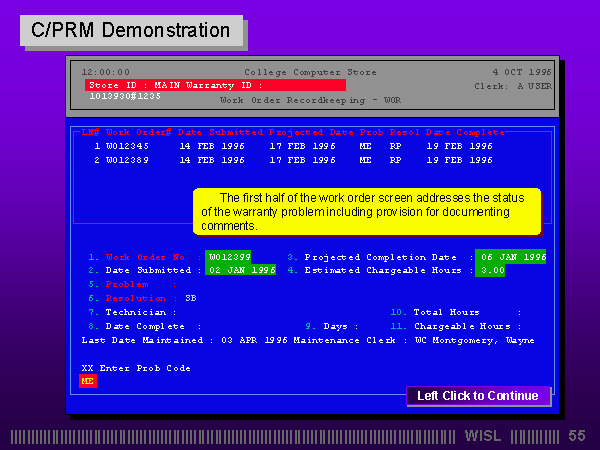Click the Resolution field value SB
The height and width of the screenshot is (450, 600).
coord(191,298)
